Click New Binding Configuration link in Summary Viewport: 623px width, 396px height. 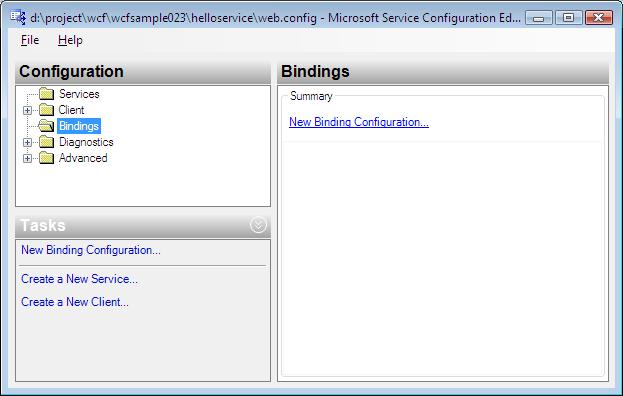click(359, 122)
